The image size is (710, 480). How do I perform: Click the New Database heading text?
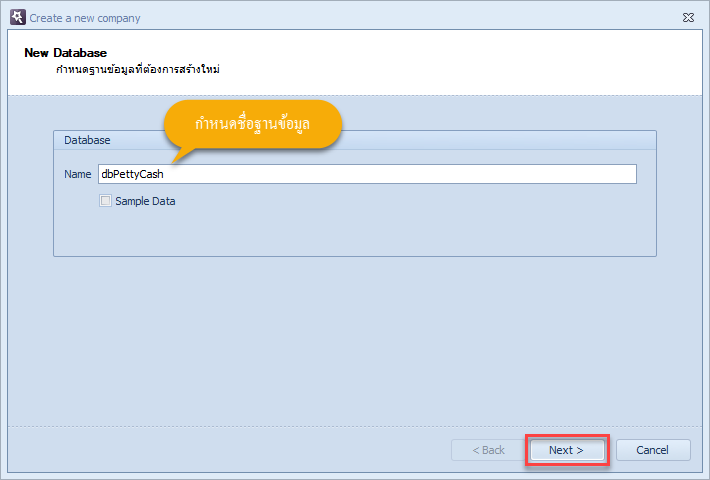66,53
